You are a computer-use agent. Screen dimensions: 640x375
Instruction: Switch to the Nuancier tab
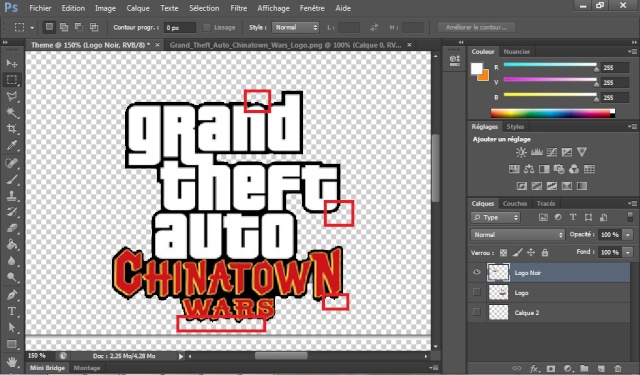tap(517, 51)
